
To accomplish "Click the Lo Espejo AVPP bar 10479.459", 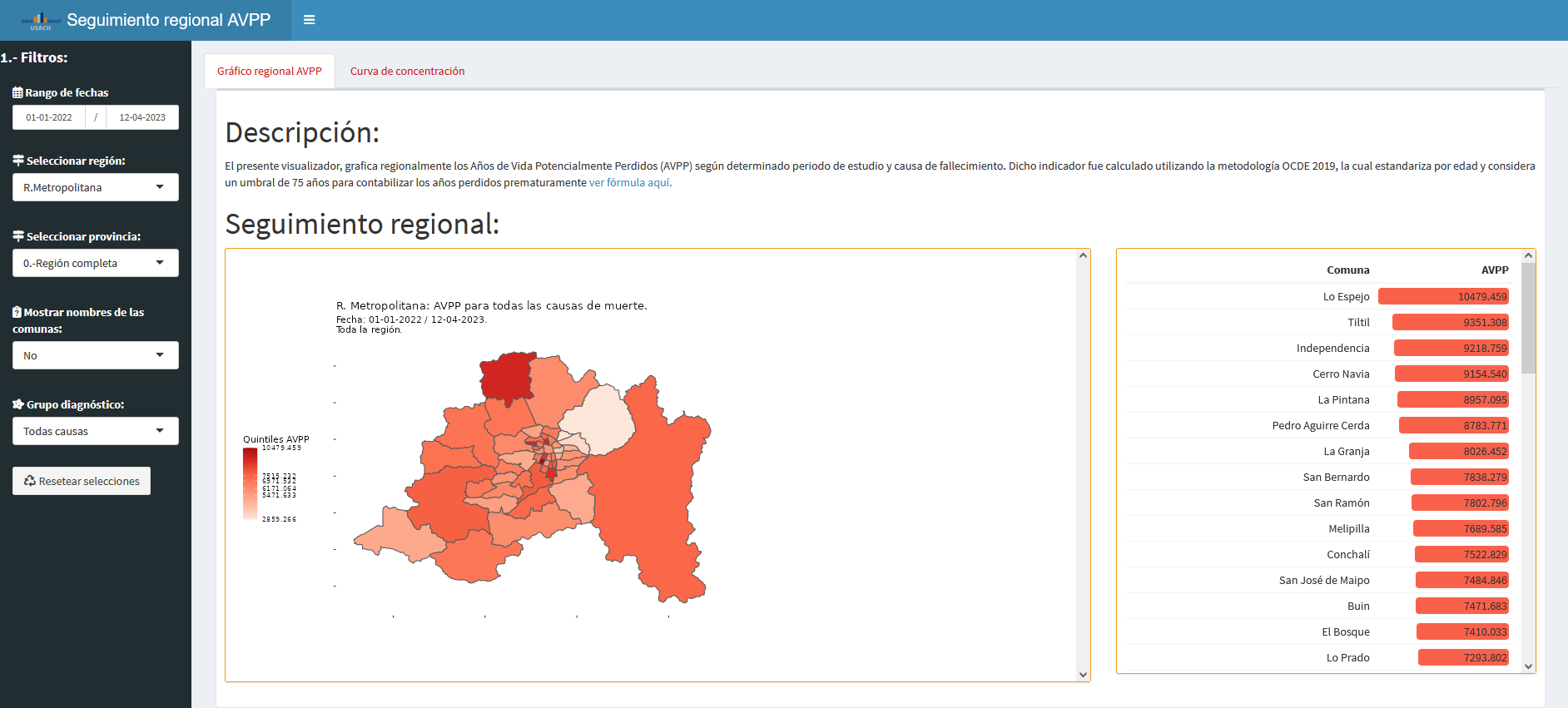I will point(1443,296).
